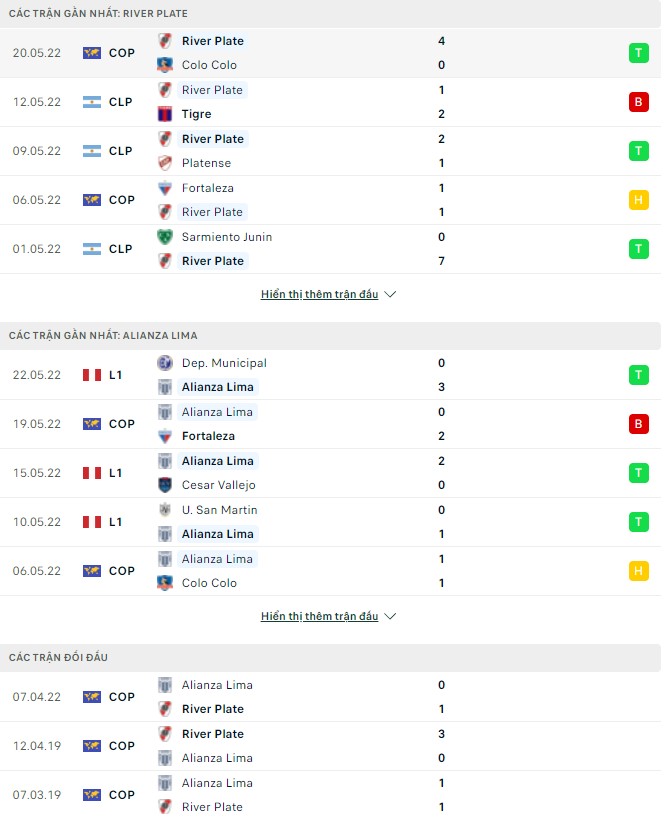This screenshot has width=670, height=817.
Task: Click green T badge for River Plate 4-0
Action: click(638, 53)
